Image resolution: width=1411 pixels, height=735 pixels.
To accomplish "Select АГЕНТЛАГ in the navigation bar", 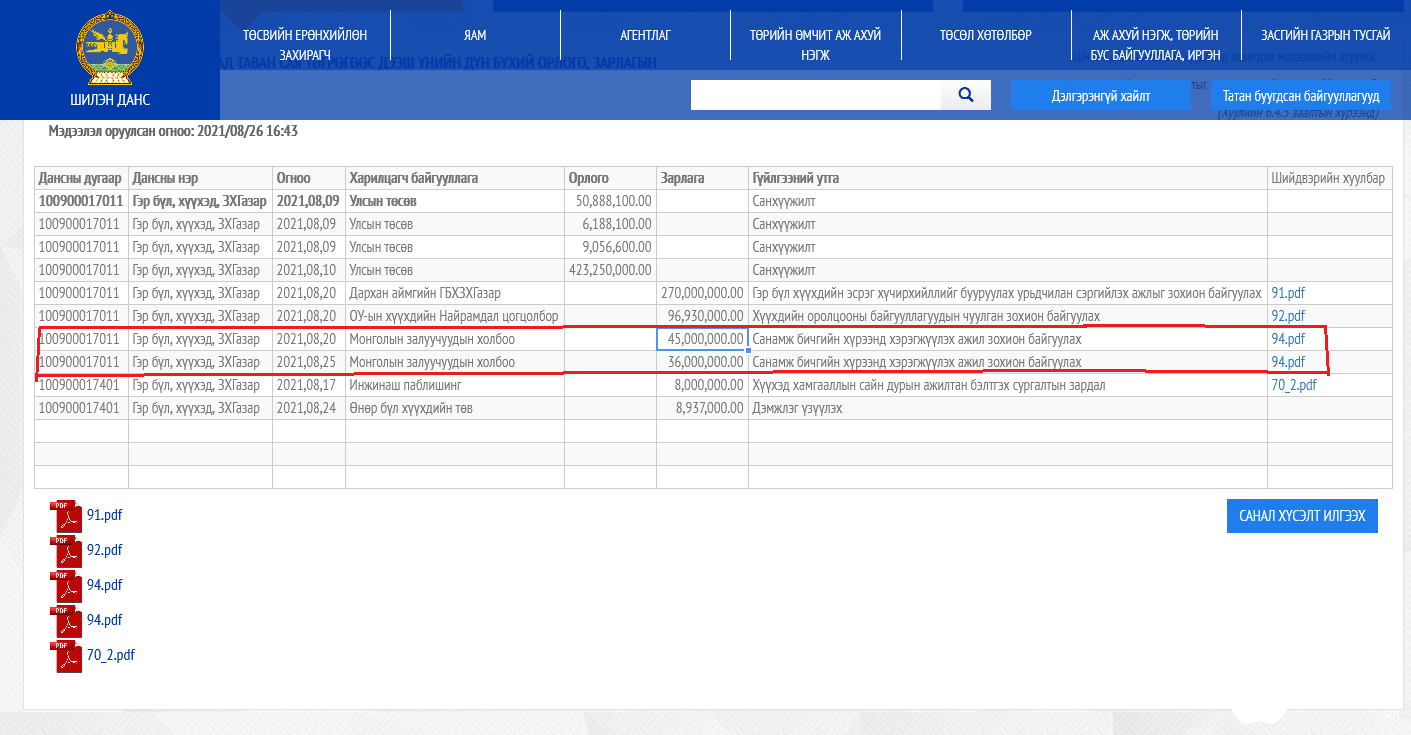I will [645, 35].
